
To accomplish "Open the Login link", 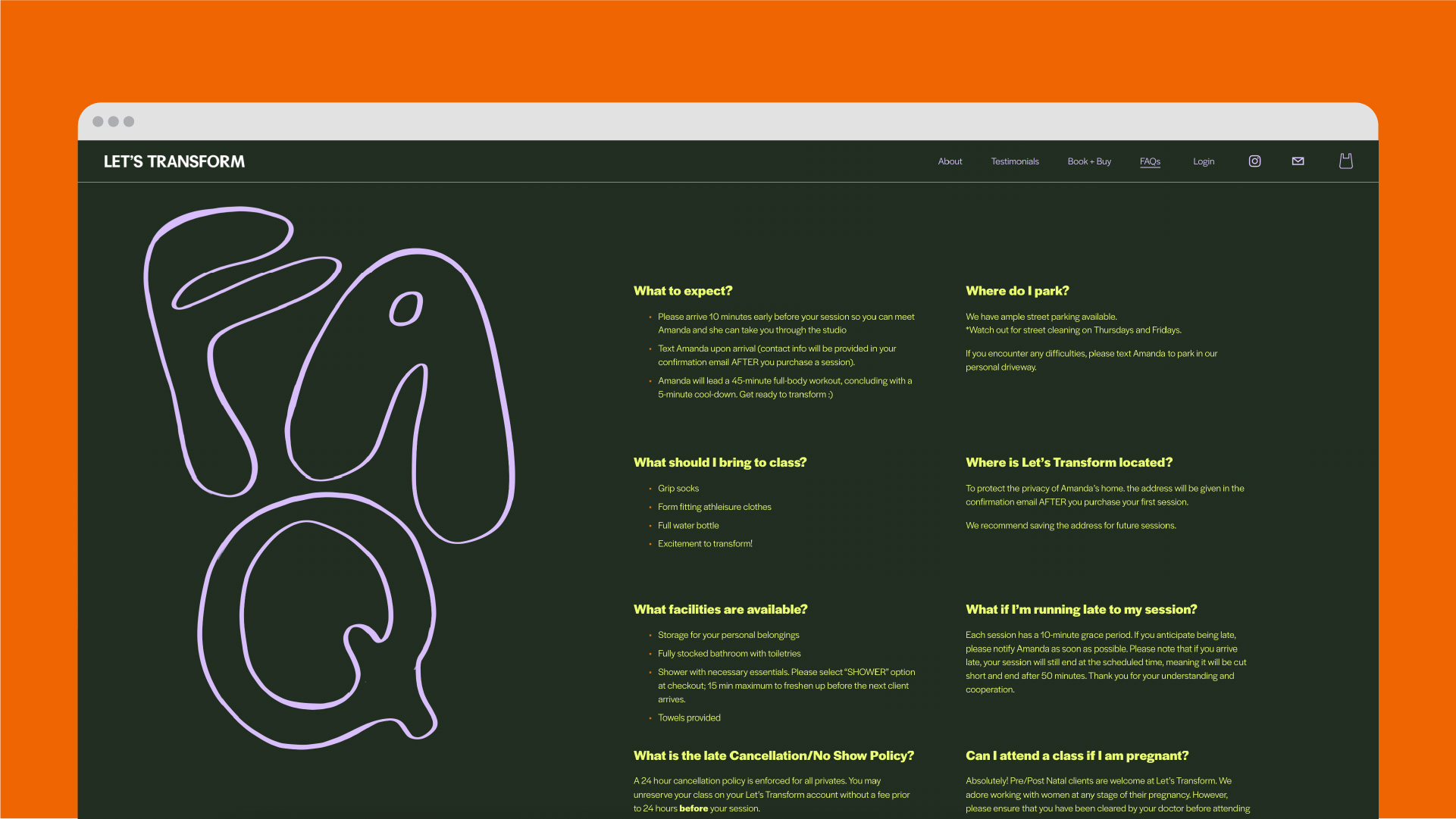I will (x=1203, y=161).
